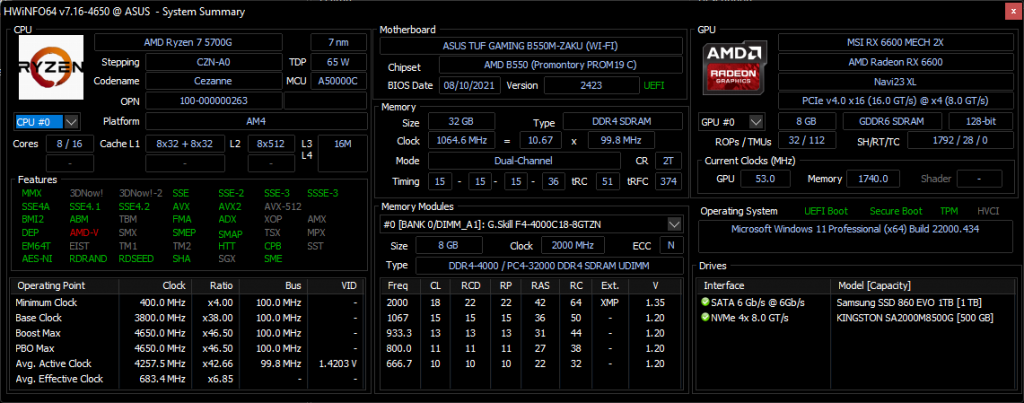1024x403 pixels.
Task: Click the GPU memory clock 1740.0
Action: coord(872,178)
